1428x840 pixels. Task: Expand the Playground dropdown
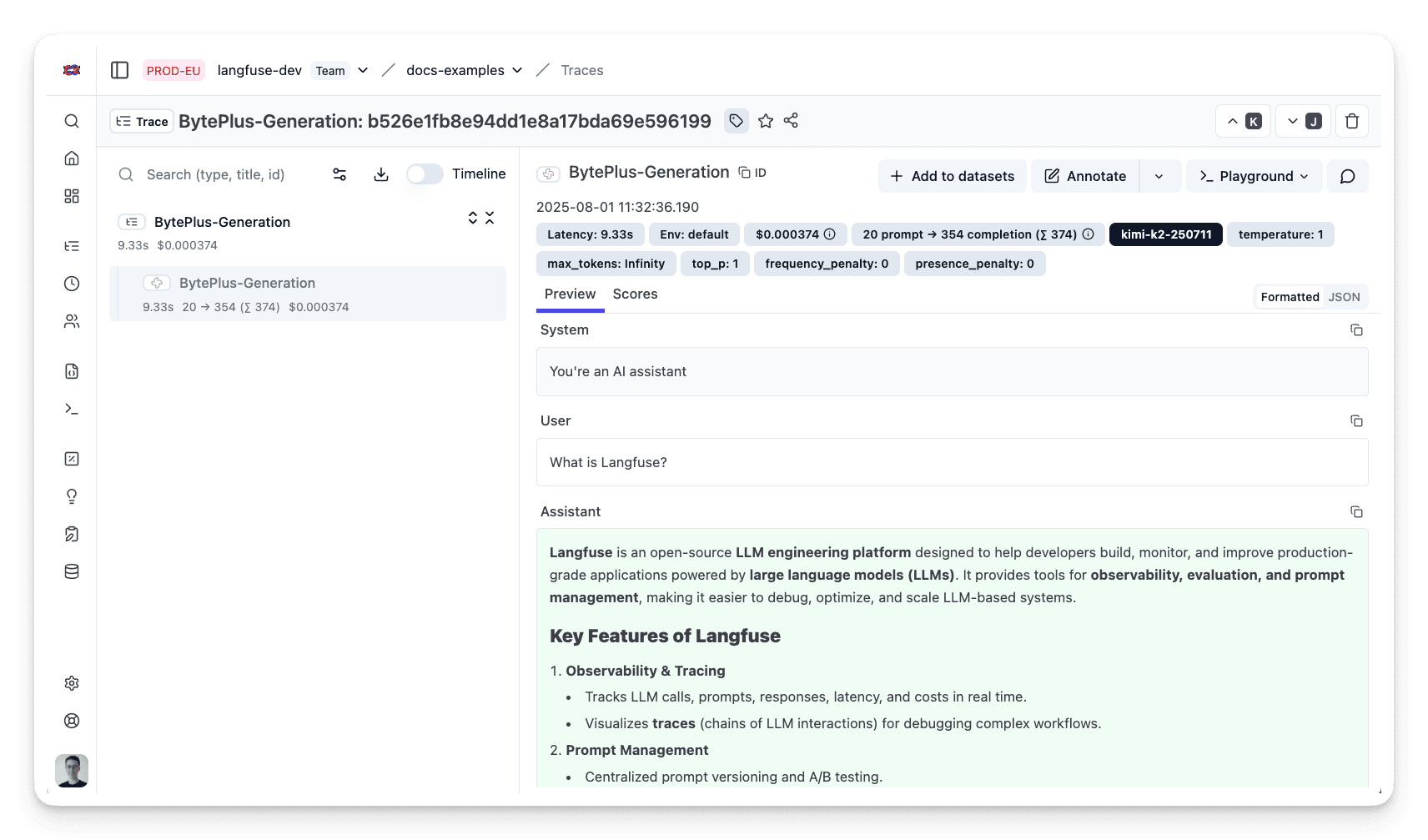click(1254, 176)
